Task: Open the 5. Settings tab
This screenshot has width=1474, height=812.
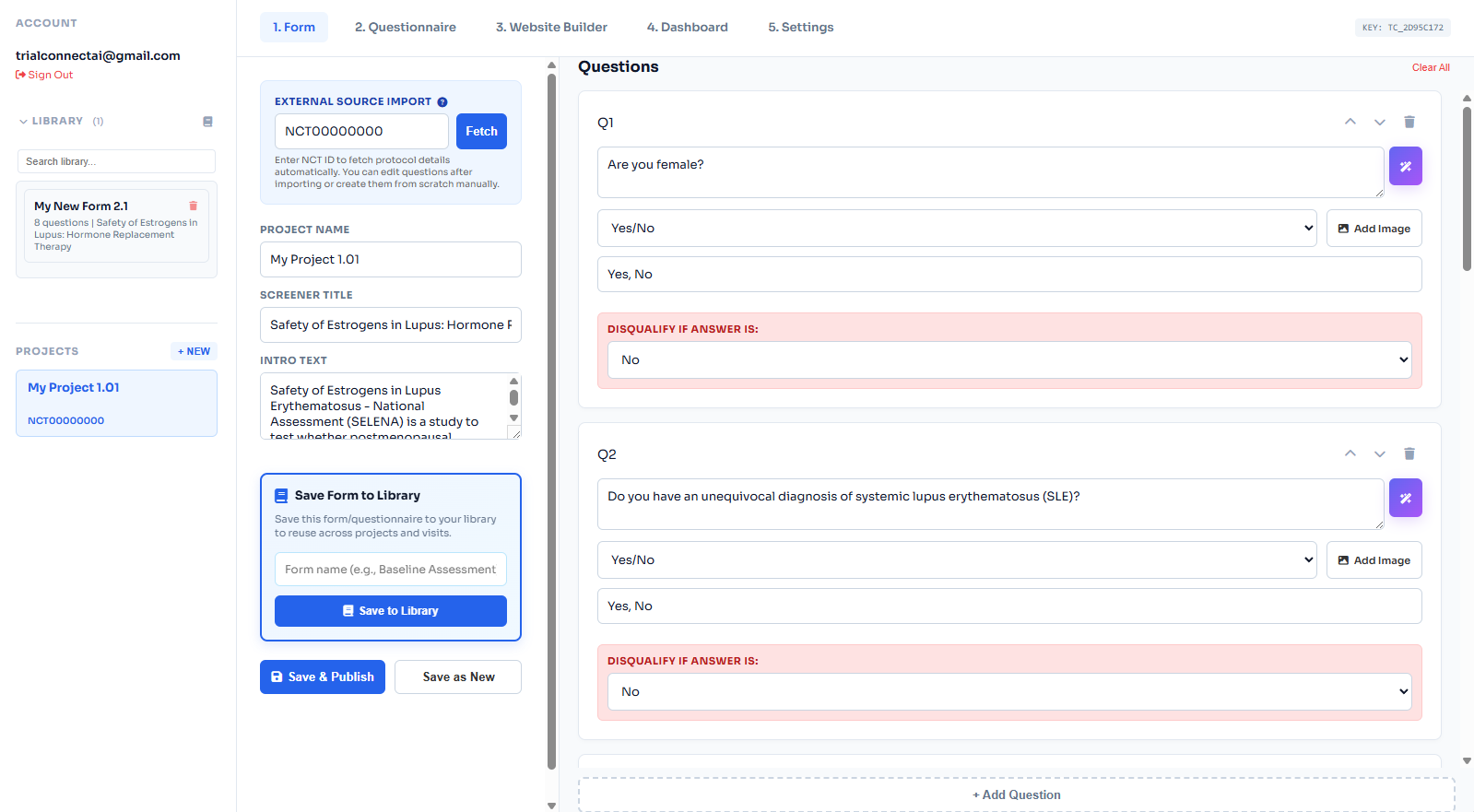Action: [x=801, y=28]
